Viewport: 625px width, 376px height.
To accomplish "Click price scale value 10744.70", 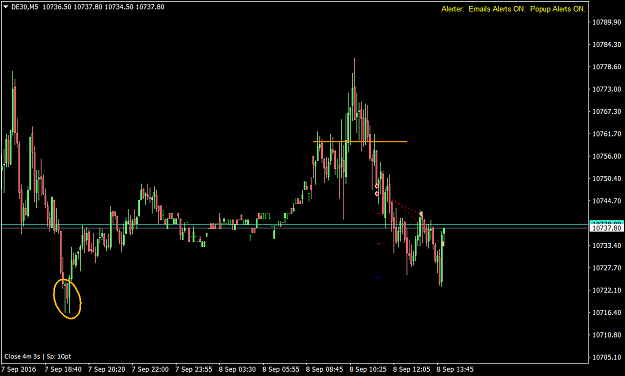I will pyautogui.click(x=607, y=201).
